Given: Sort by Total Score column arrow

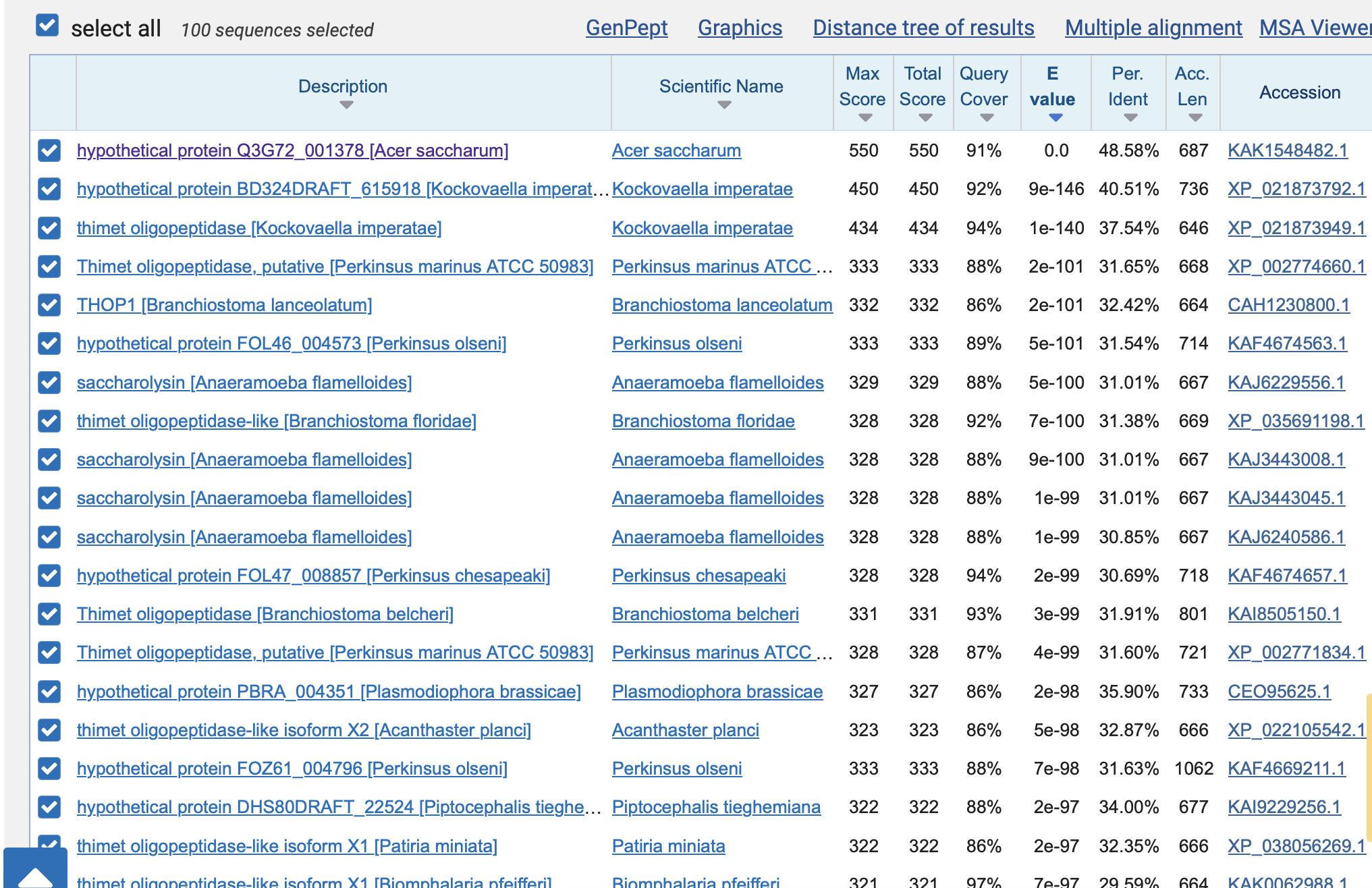Looking at the screenshot, I should coord(925,118).
